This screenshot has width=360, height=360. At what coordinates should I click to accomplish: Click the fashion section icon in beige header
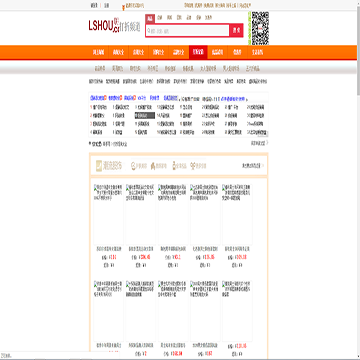point(99,165)
